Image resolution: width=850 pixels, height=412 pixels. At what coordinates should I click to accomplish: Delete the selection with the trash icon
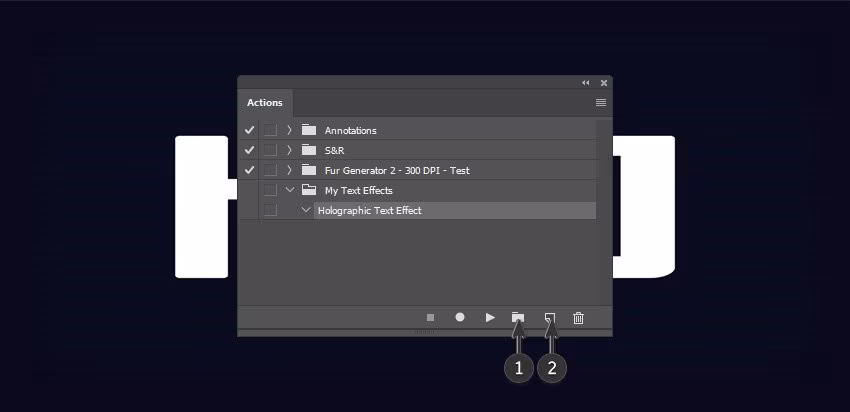pyautogui.click(x=578, y=318)
